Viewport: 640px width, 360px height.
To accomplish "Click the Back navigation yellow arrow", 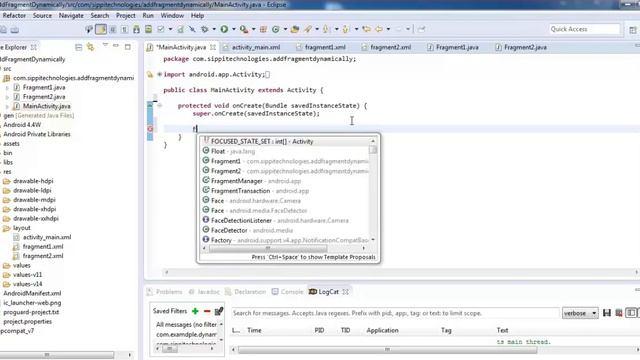I will tap(379, 29).
